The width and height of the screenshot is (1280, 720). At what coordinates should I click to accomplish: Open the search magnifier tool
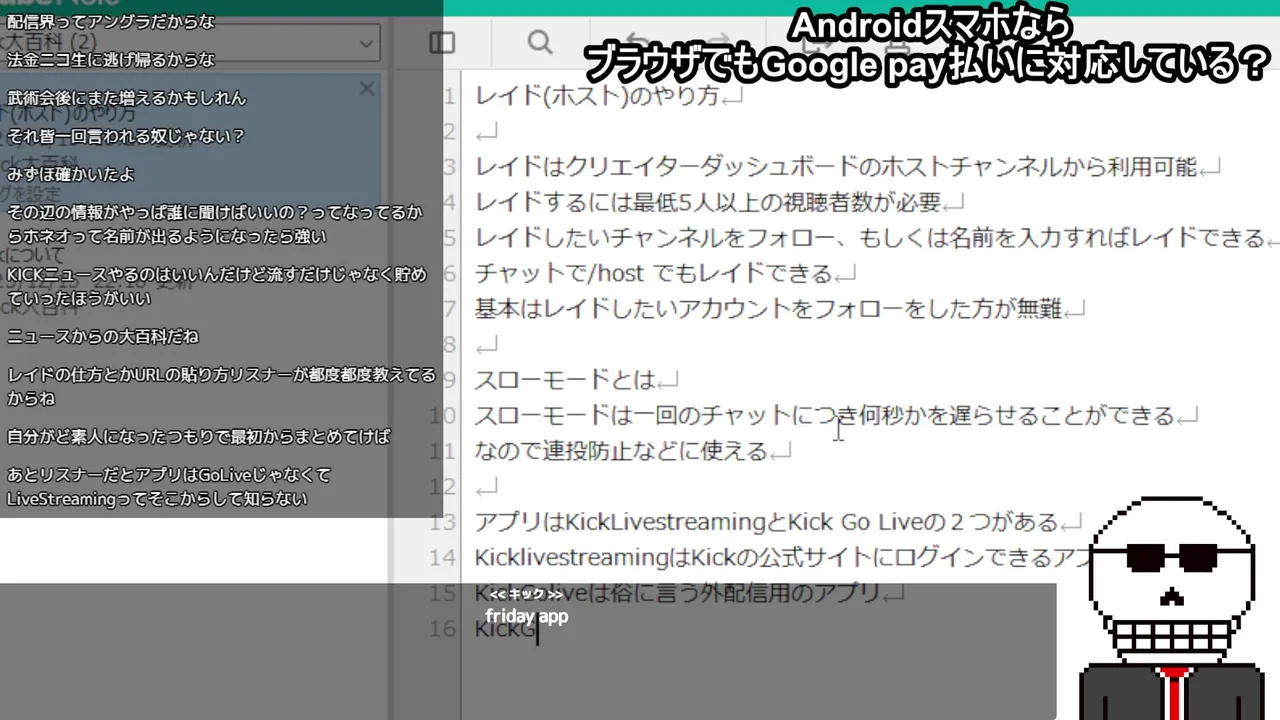coord(540,42)
